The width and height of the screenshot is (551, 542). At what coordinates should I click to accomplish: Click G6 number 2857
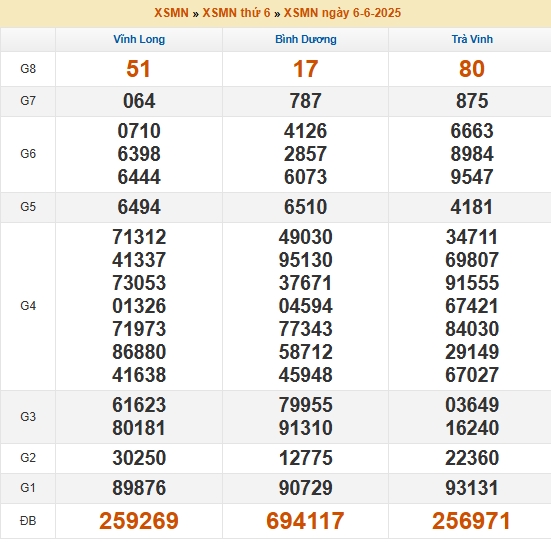306,154
